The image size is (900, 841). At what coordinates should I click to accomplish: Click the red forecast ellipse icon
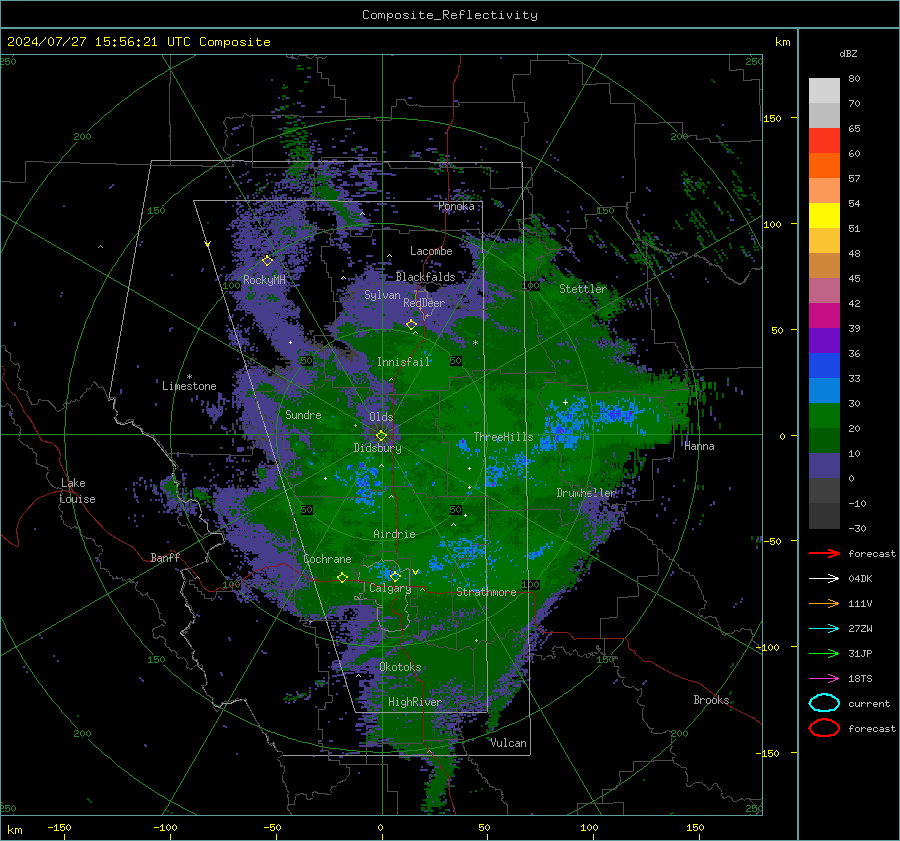coord(824,728)
